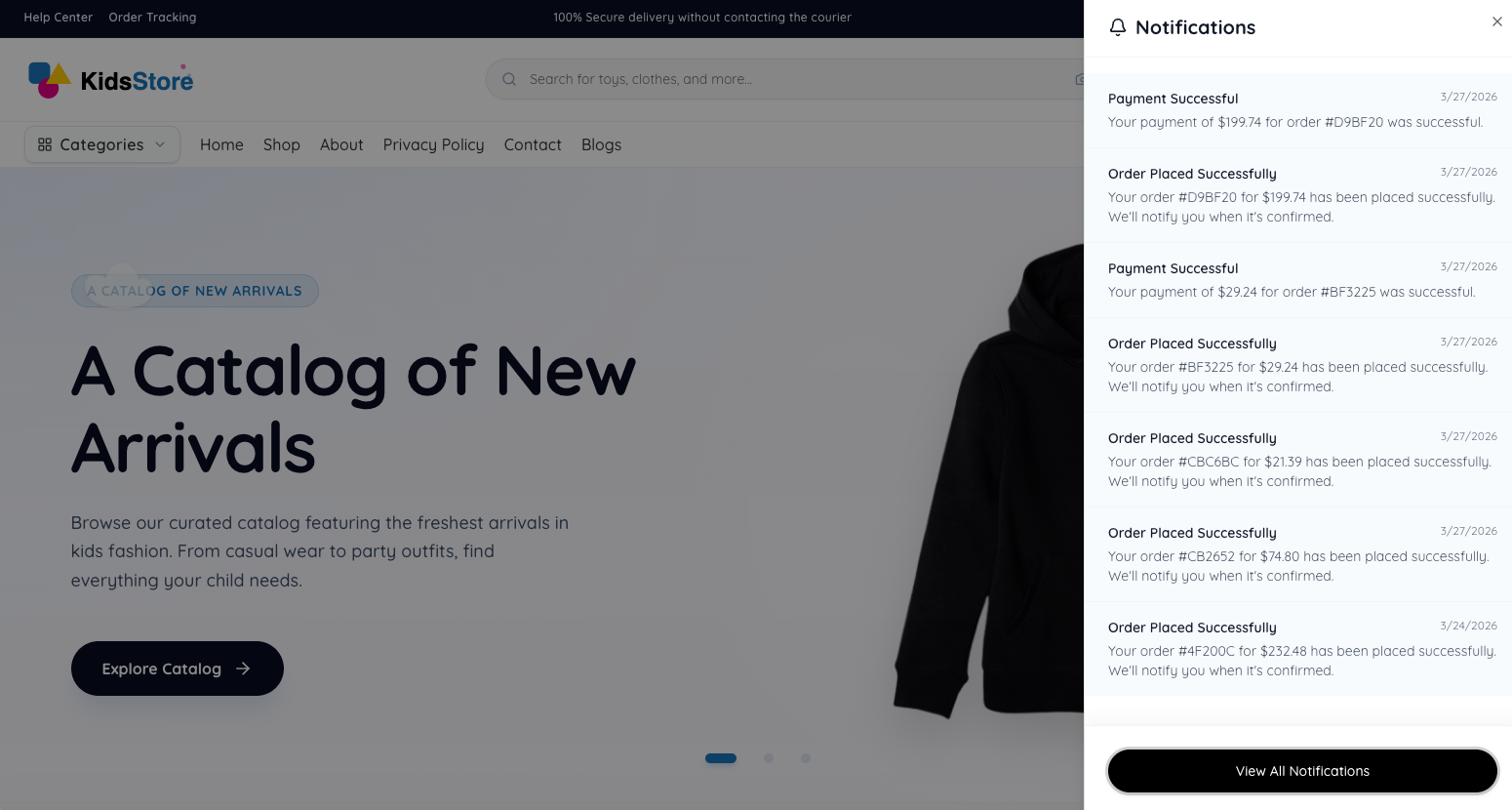The image size is (1512, 810).
Task: Open the Order Tracking link
Action: (x=152, y=18)
